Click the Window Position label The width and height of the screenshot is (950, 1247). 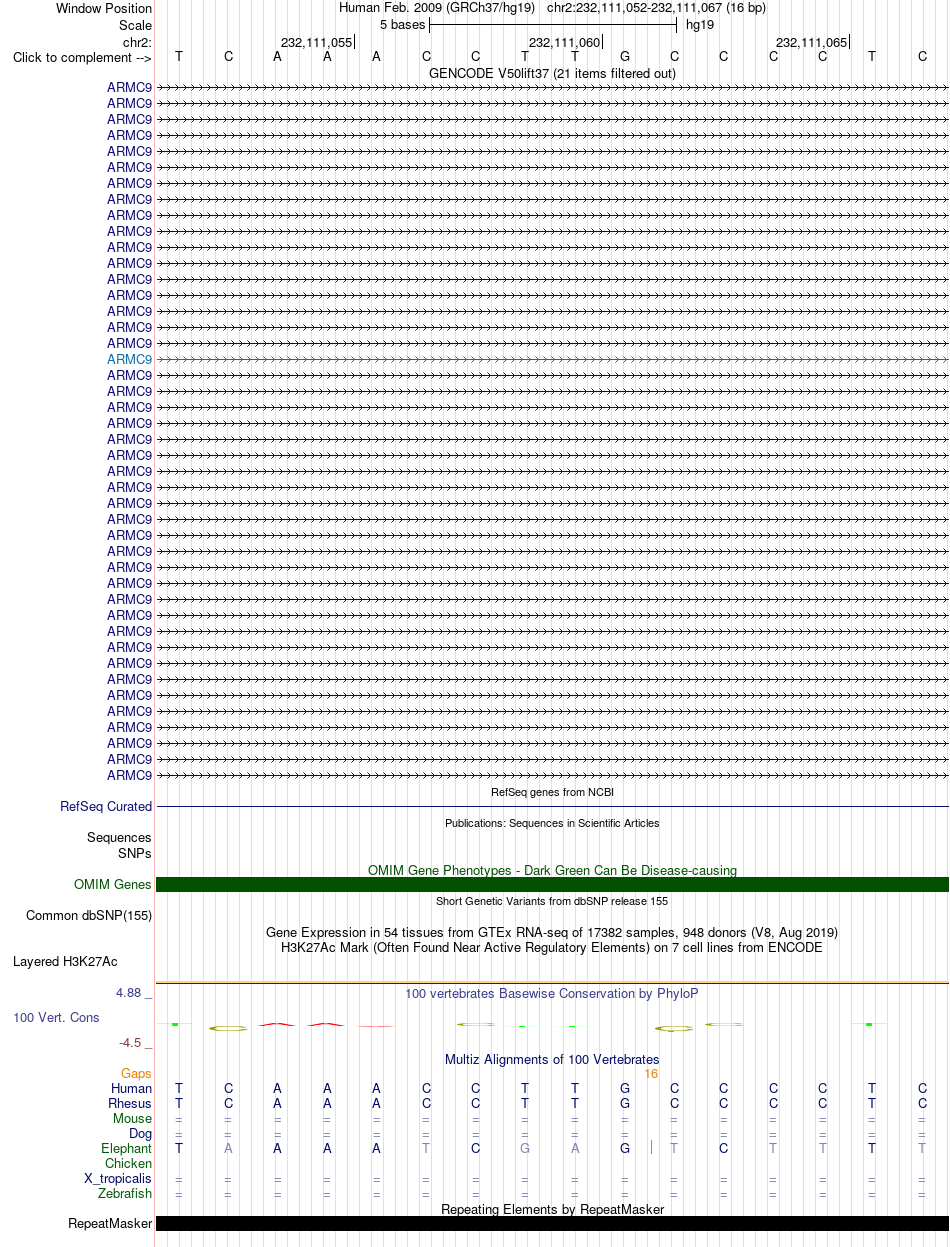point(104,8)
